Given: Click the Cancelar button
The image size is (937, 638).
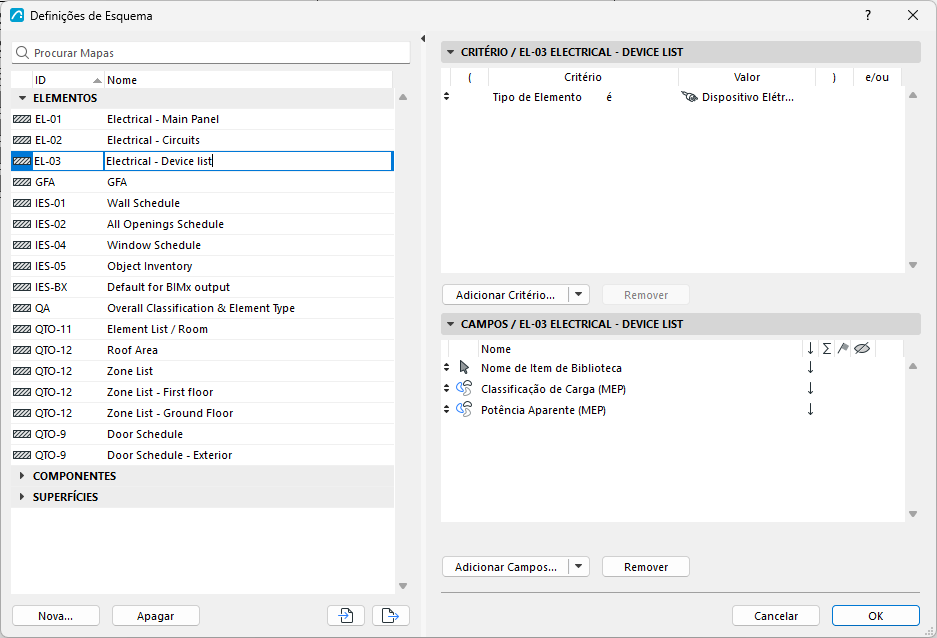Looking at the screenshot, I should [776, 615].
